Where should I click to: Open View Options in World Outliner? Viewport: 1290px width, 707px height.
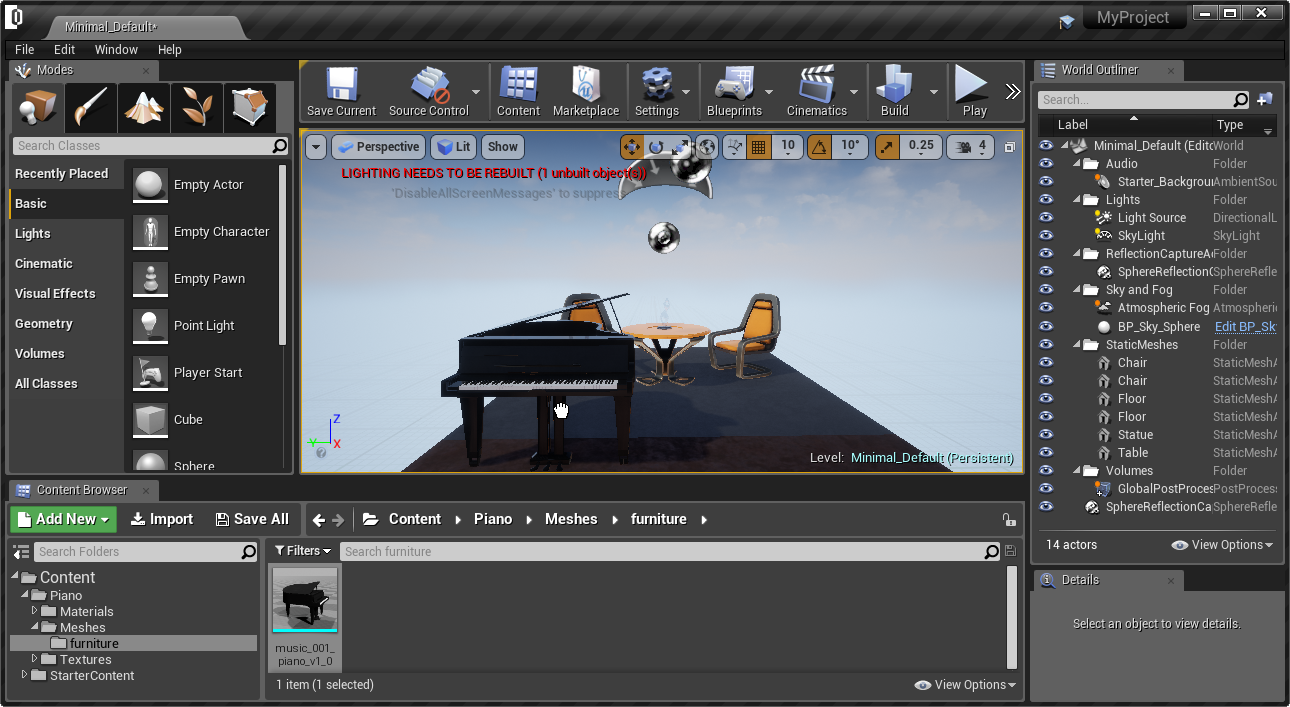(x=1222, y=545)
